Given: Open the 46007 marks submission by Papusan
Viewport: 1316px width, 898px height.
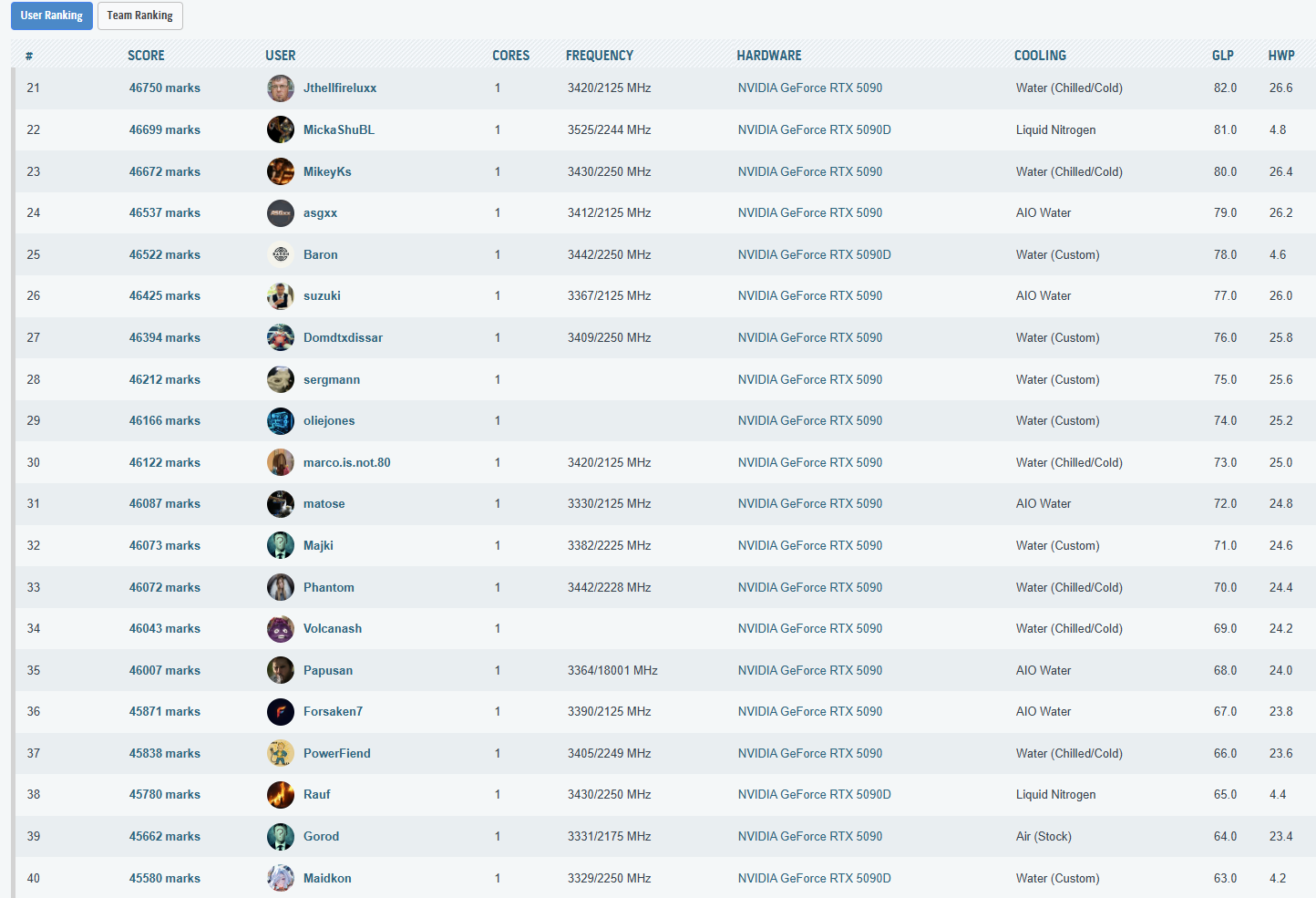Looking at the screenshot, I should click(164, 671).
